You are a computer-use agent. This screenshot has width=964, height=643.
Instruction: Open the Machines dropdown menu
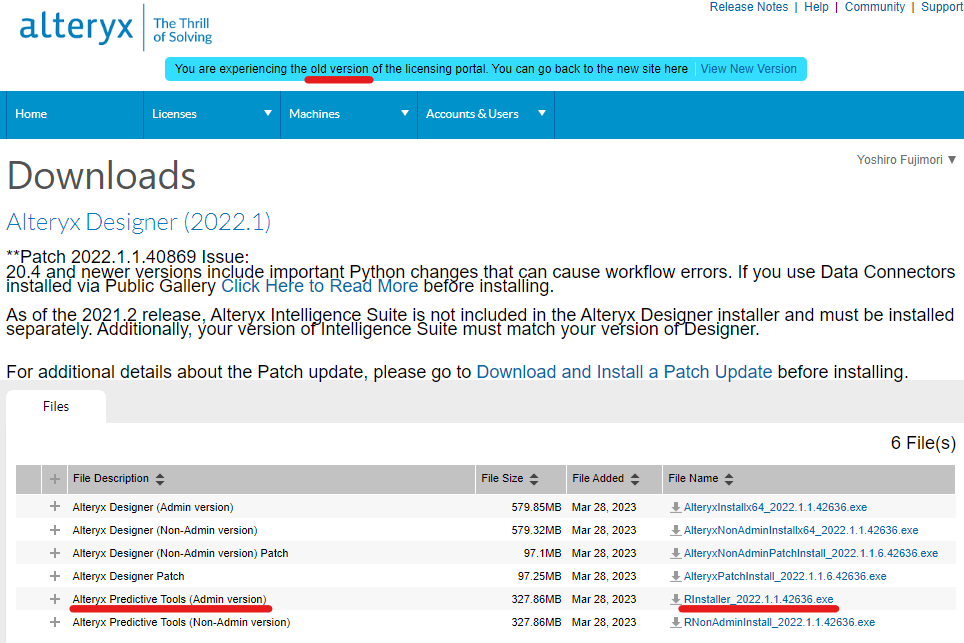point(349,114)
